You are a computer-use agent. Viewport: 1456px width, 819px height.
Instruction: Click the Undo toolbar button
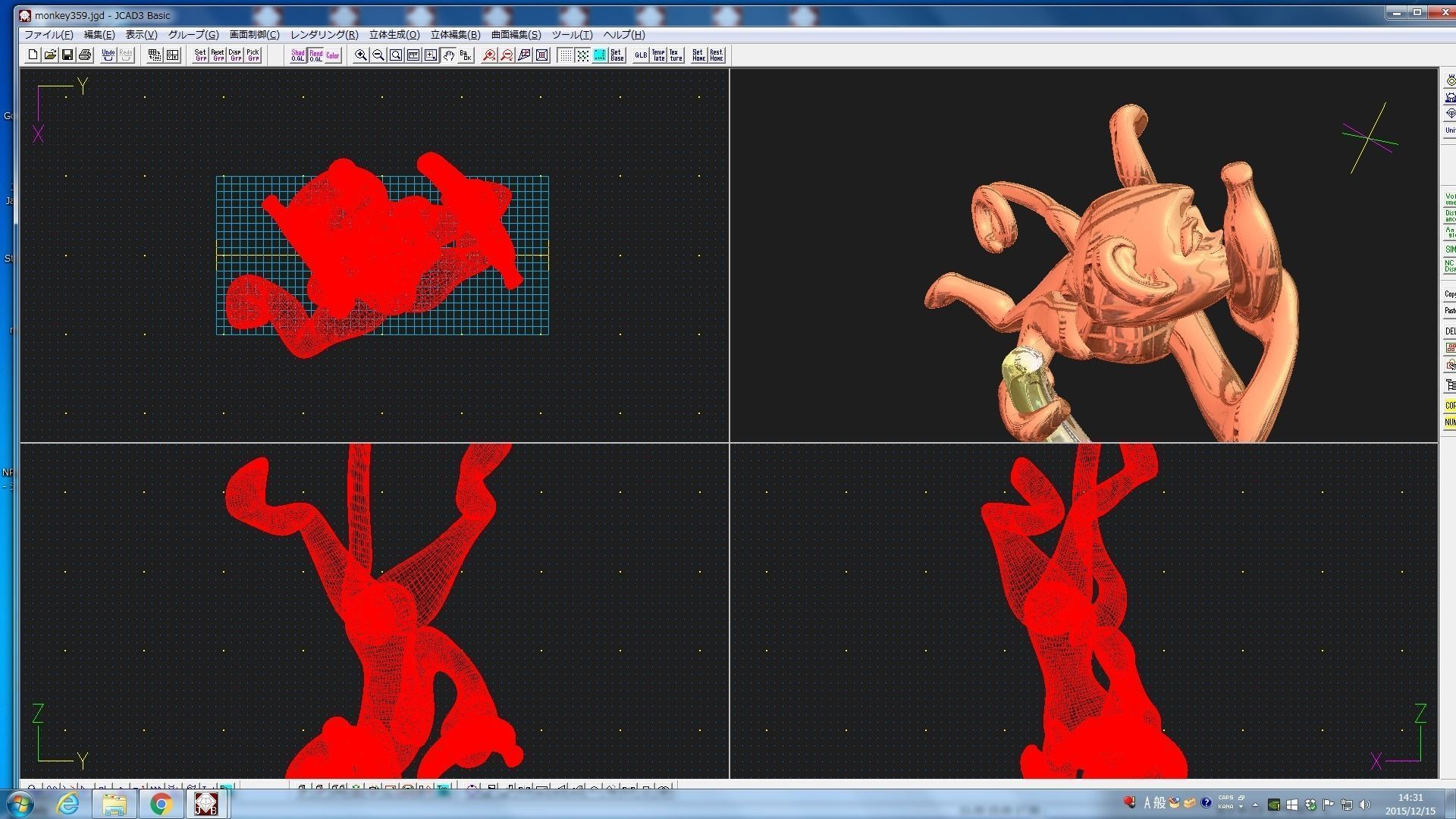[108, 55]
